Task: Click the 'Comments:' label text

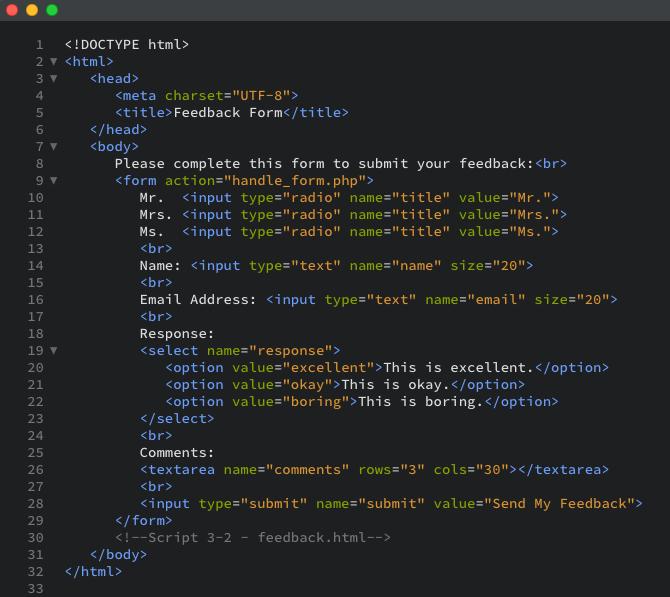Action: (x=177, y=453)
